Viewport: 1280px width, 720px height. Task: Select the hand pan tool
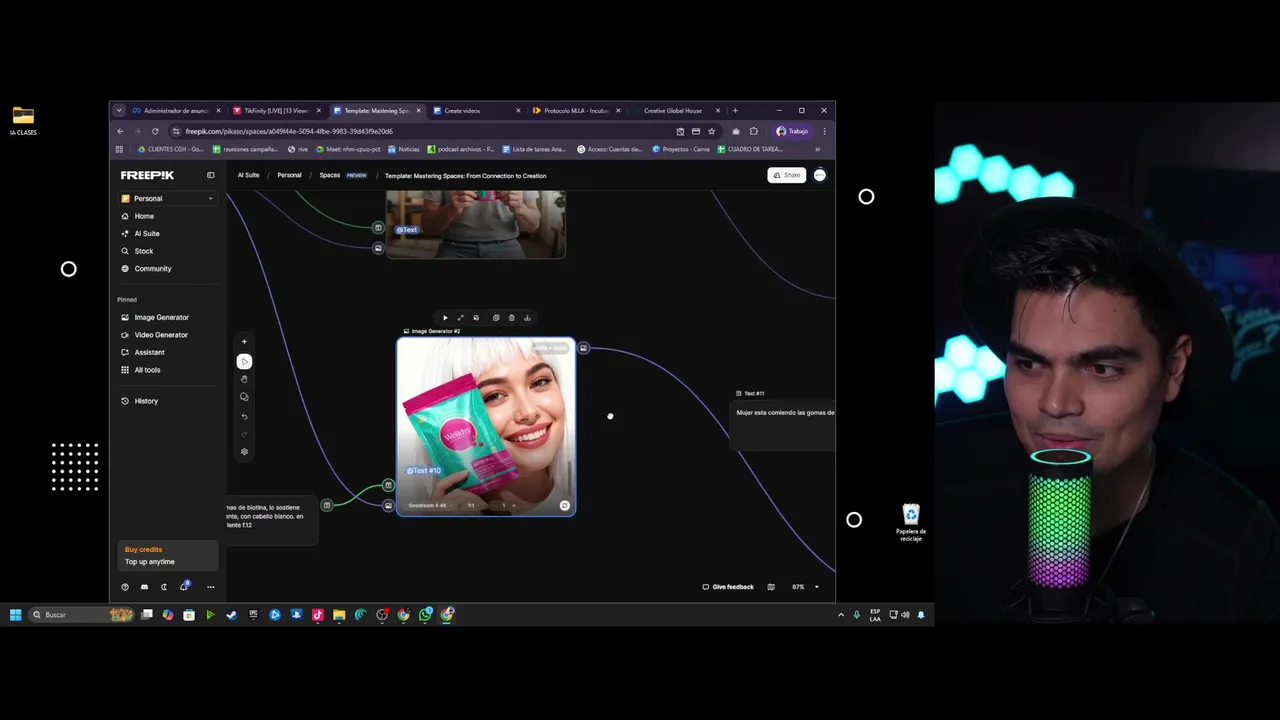[x=244, y=379]
